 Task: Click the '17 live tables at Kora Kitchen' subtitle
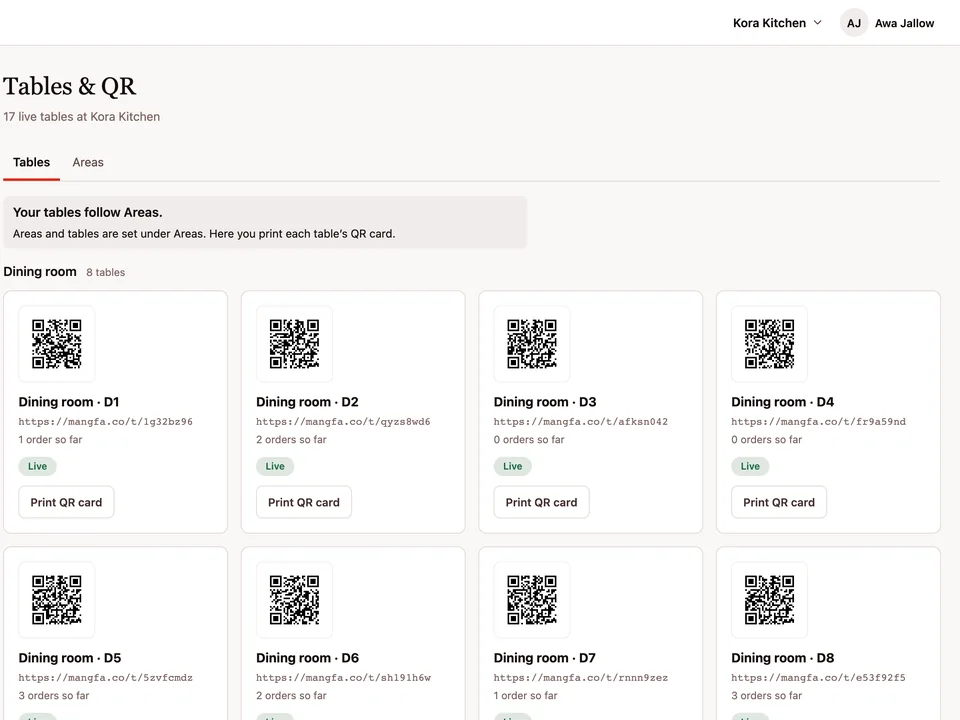[81, 116]
